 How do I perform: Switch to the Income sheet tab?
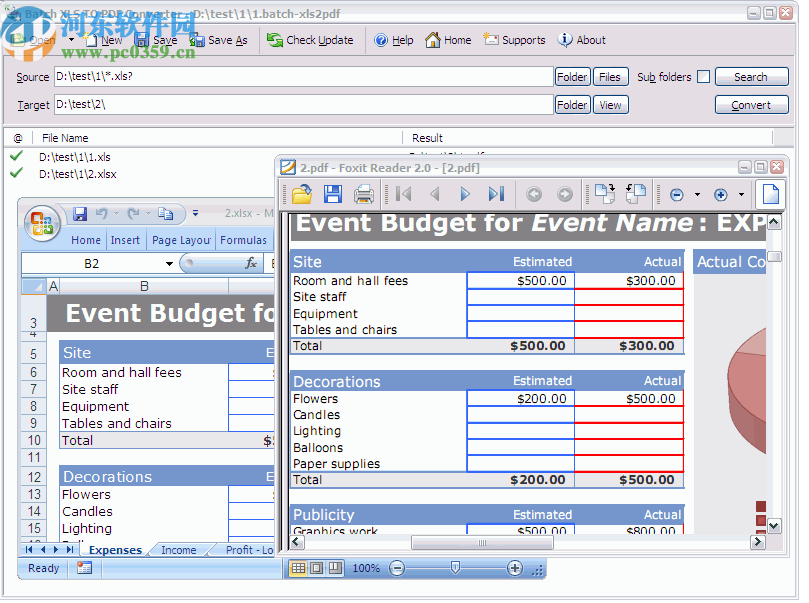coord(179,549)
